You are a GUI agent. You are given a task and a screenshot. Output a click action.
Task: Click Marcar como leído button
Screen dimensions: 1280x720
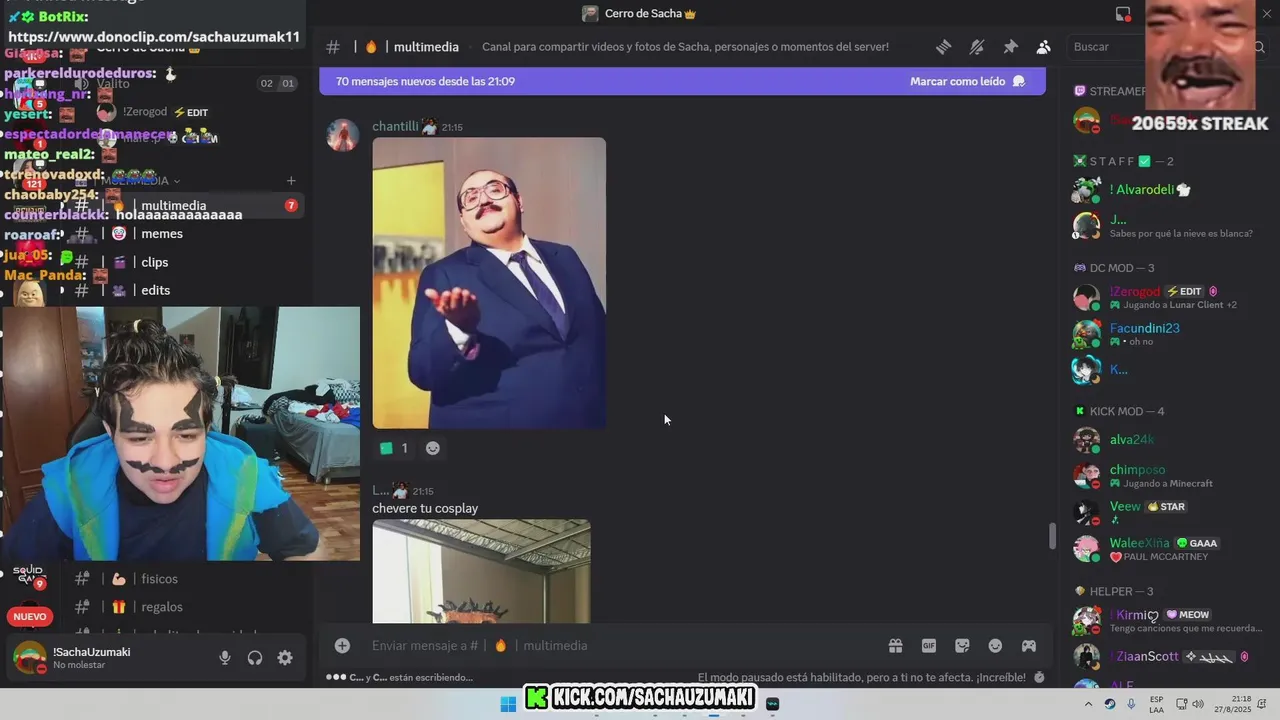(x=967, y=81)
